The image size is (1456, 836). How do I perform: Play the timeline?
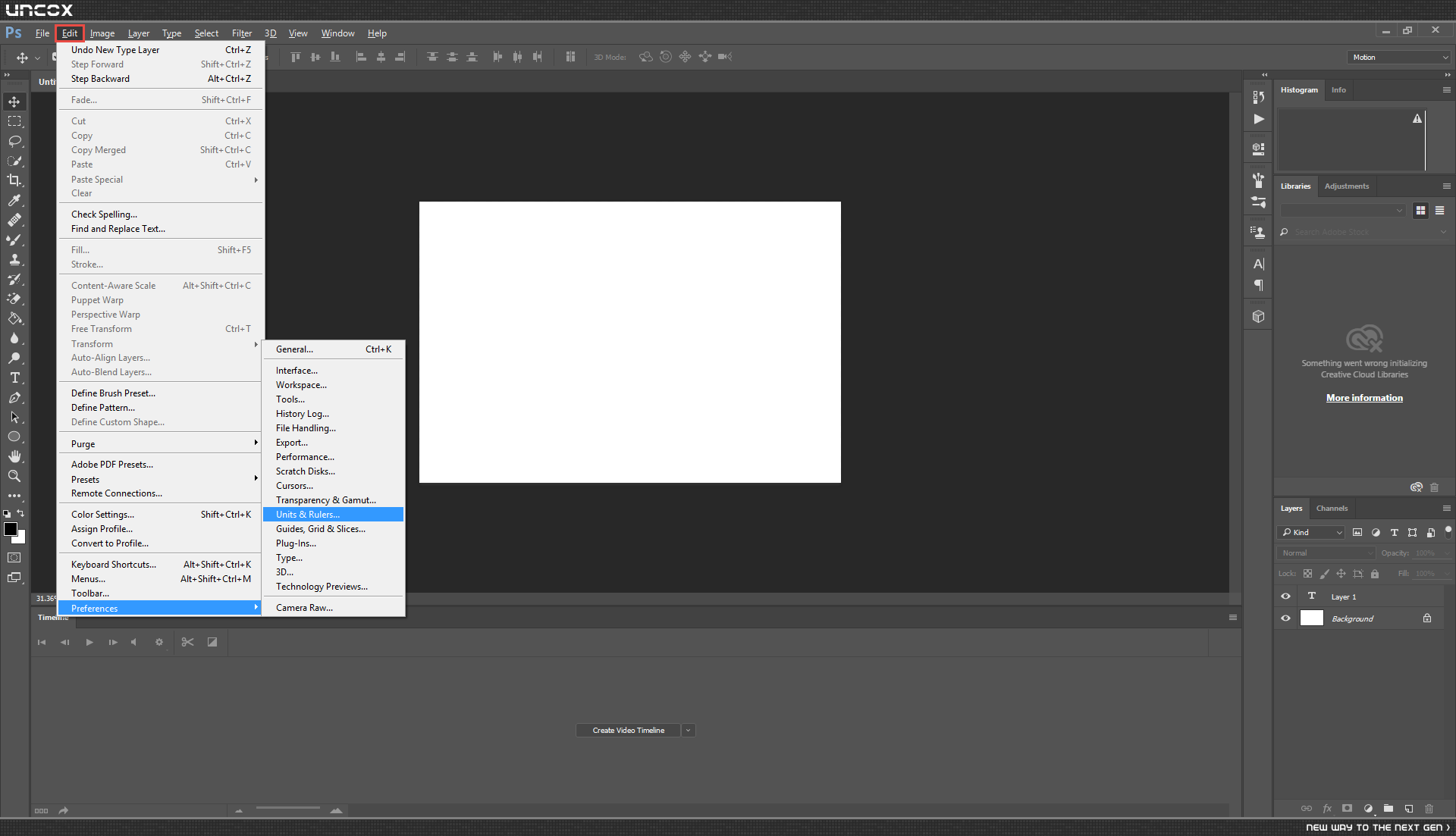point(89,642)
